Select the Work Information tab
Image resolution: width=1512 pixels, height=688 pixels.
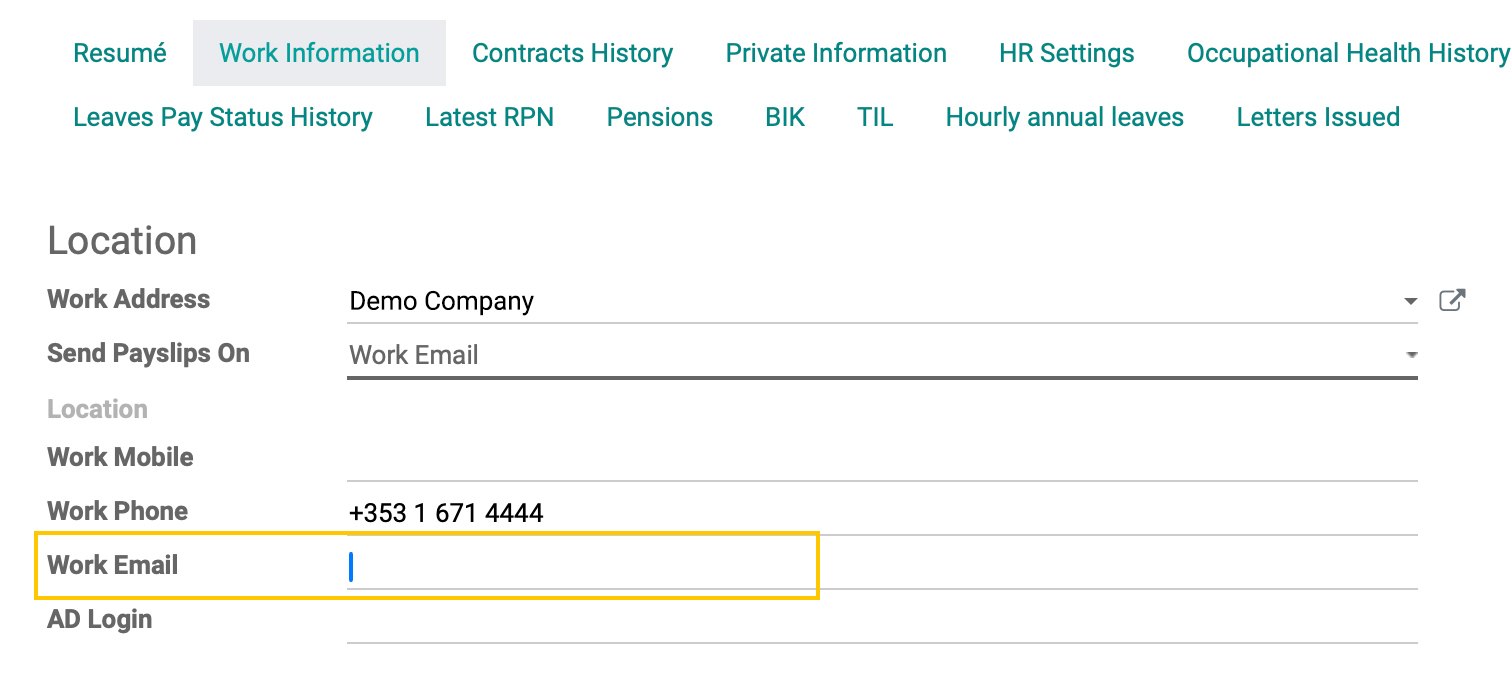[319, 53]
